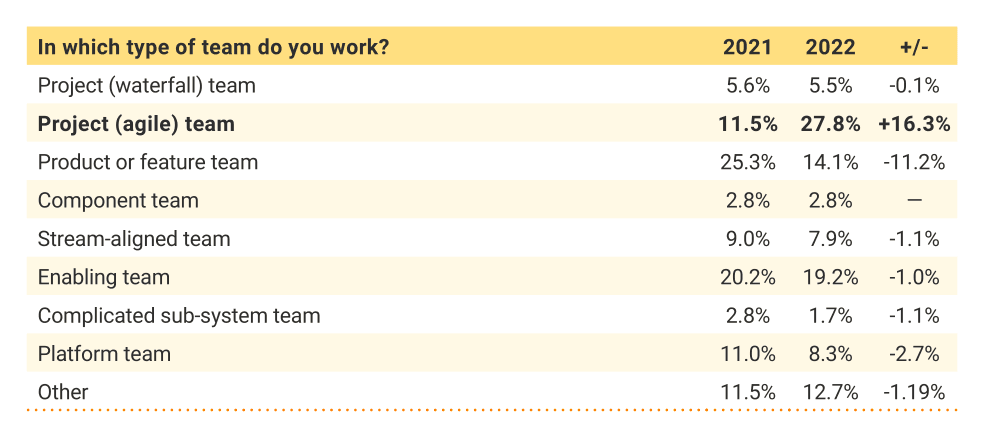
Task: Click the dash in Component team row
Action: point(914,201)
